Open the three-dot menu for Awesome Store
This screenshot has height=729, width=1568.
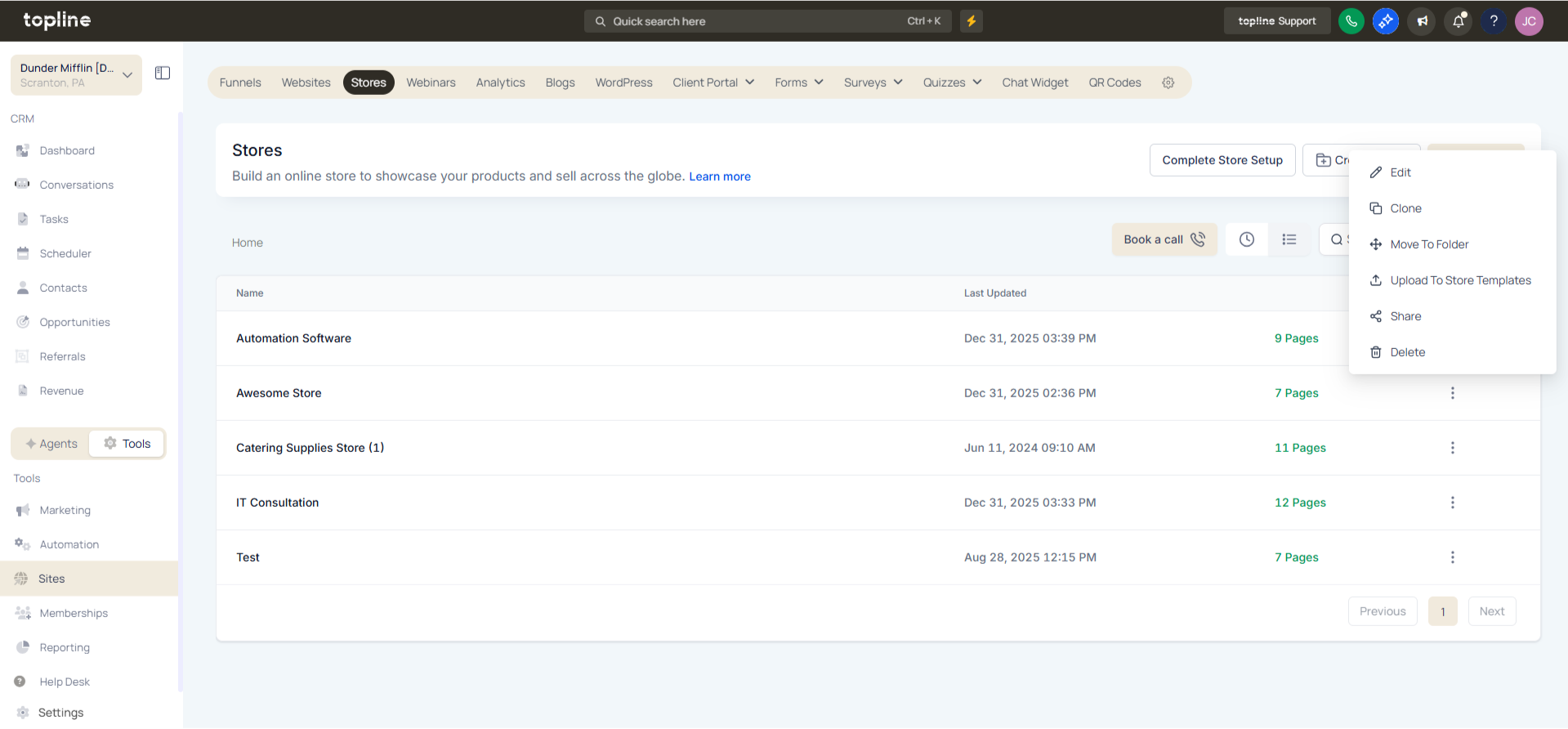click(1452, 393)
